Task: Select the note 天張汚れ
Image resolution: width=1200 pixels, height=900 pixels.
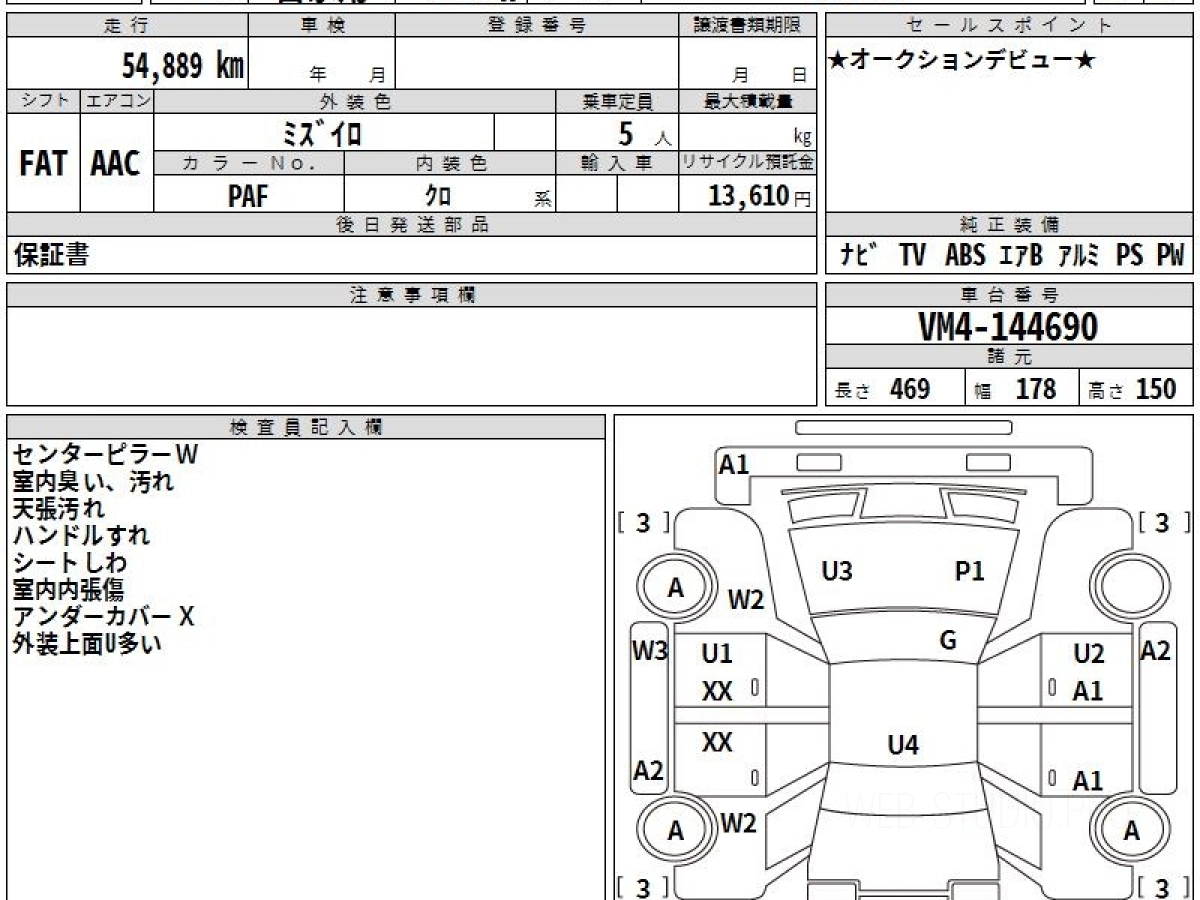Action: pos(59,508)
